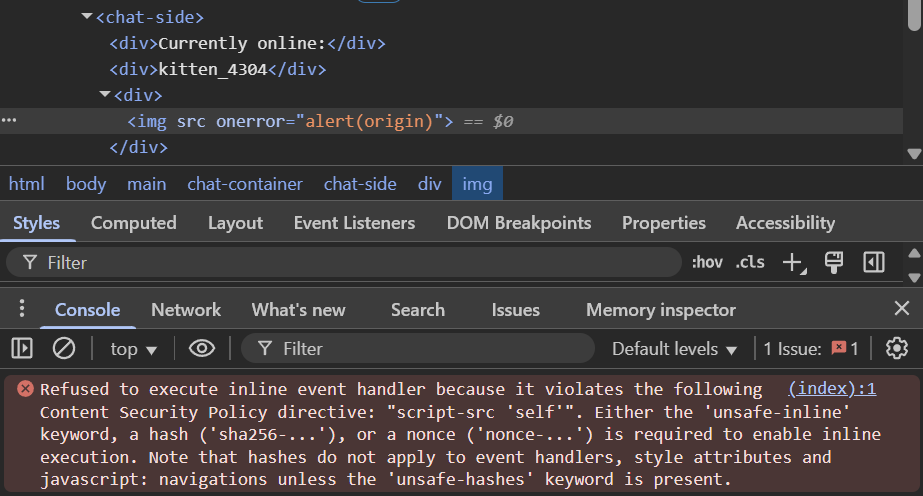The image size is (923, 496).
Task: Click the clear console icon
Action: (x=64, y=349)
